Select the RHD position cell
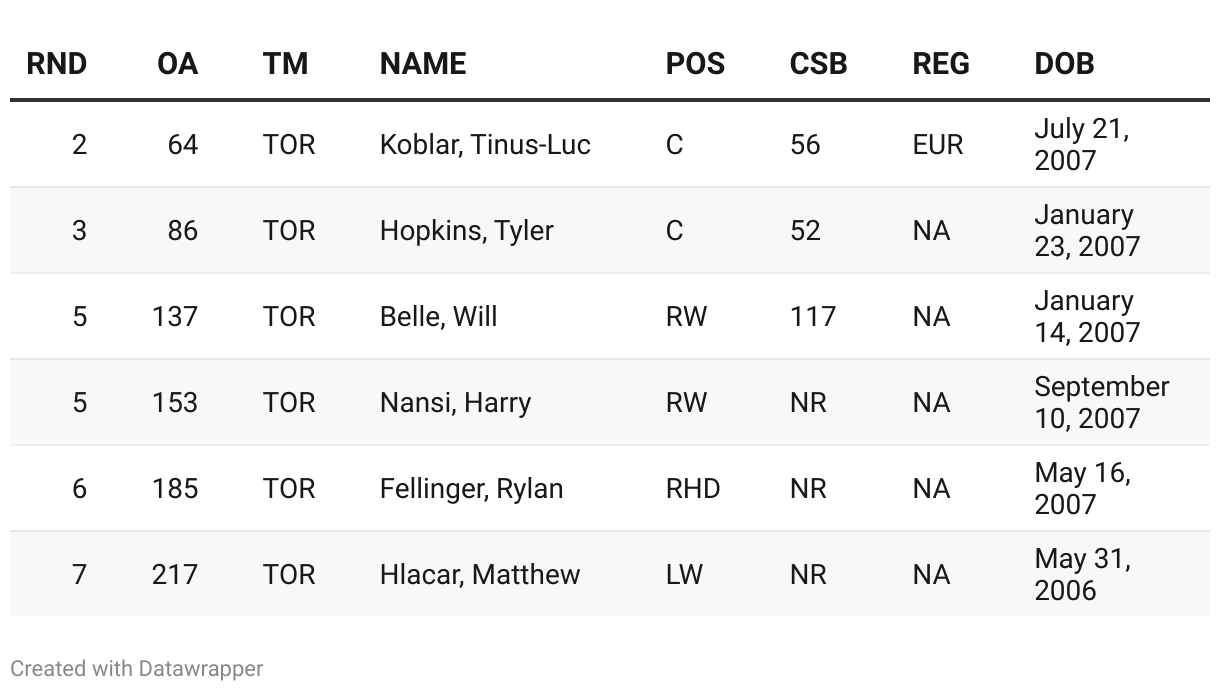Viewport: 1220px width, 692px height. point(693,489)
